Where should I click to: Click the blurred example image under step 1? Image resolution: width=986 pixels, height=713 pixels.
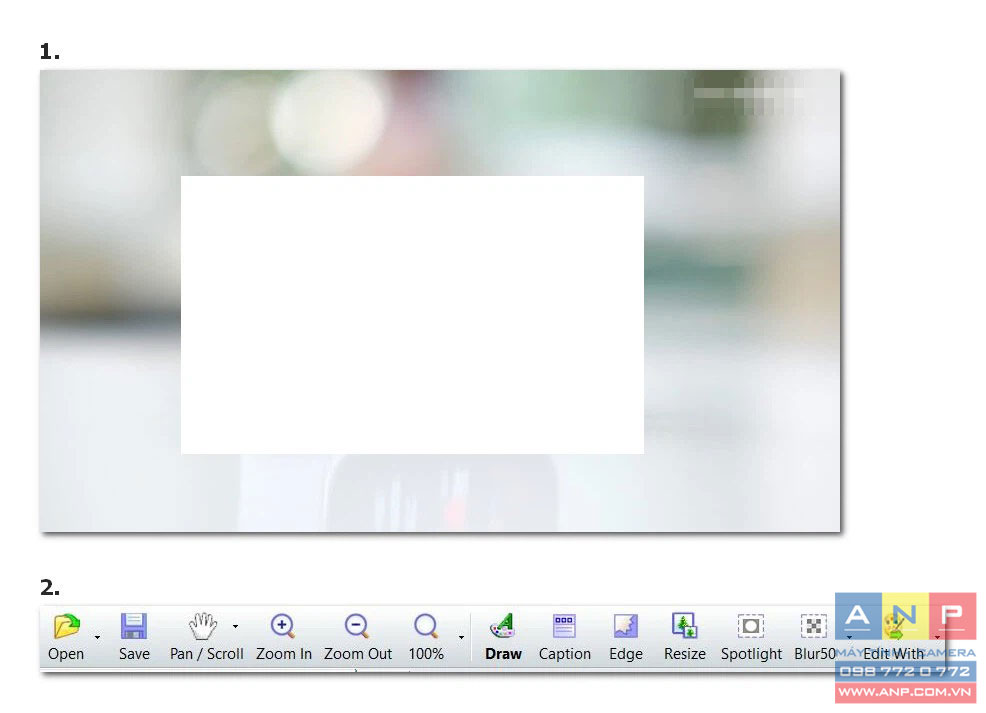440,301
